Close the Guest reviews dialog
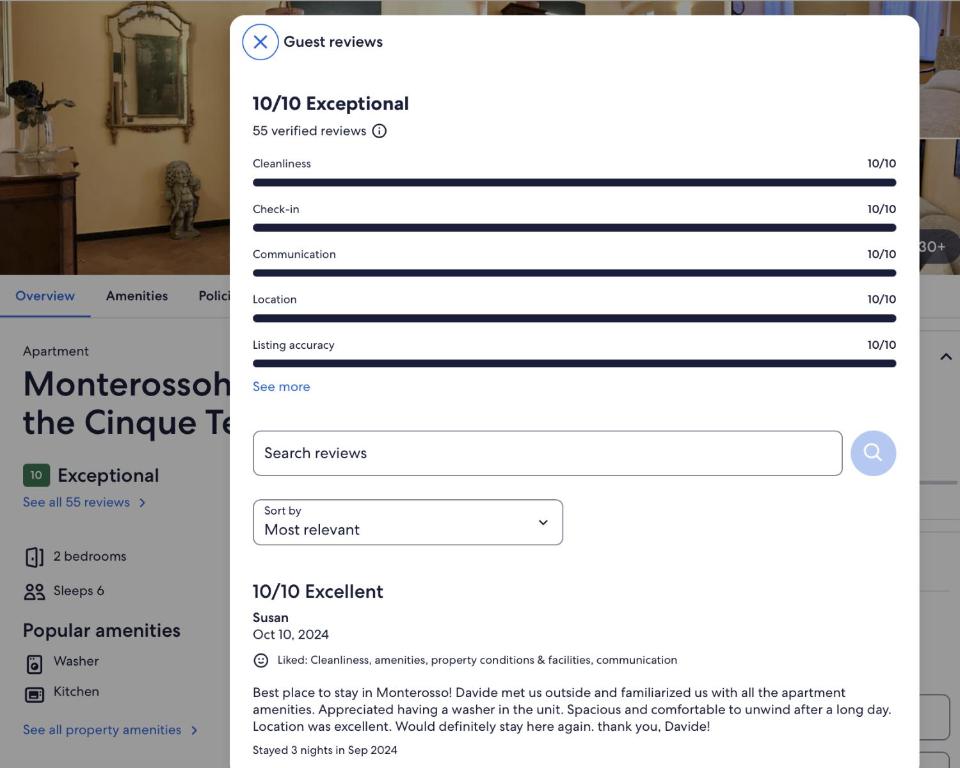 (x=260, y=42)
